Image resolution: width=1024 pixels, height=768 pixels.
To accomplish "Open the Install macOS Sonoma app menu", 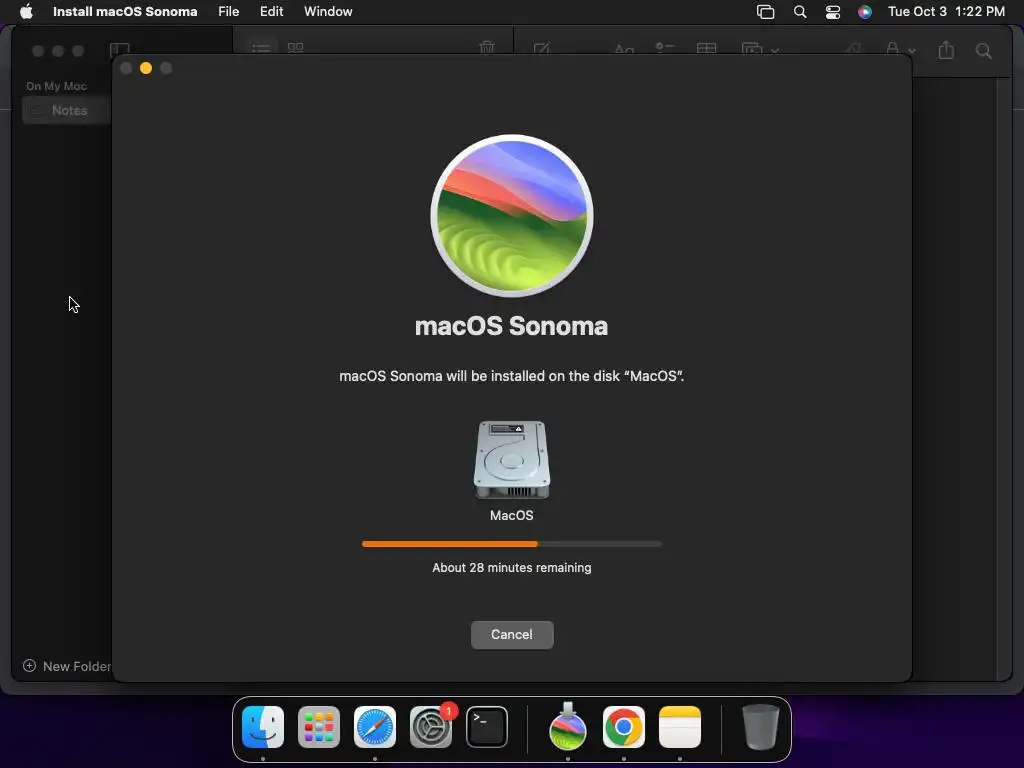I will coord(125,12).
